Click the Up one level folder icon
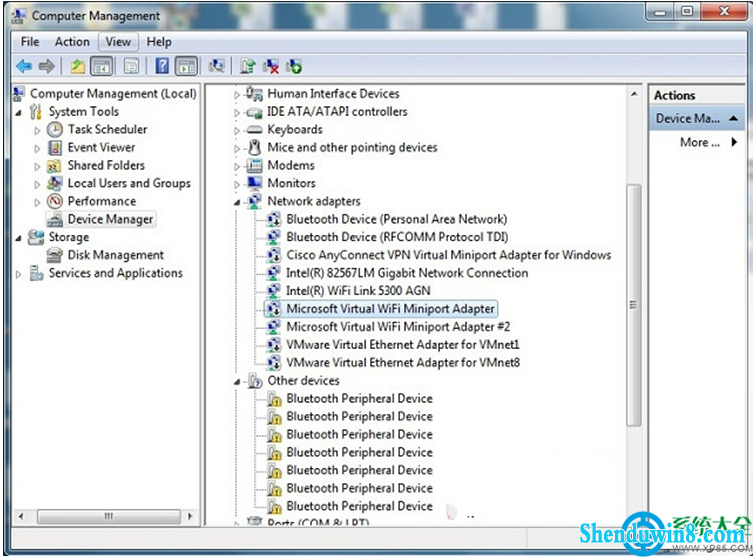Image resolution: width=755 pixels, height=559 pixels. pyautogui.click(x=78, y=66)
